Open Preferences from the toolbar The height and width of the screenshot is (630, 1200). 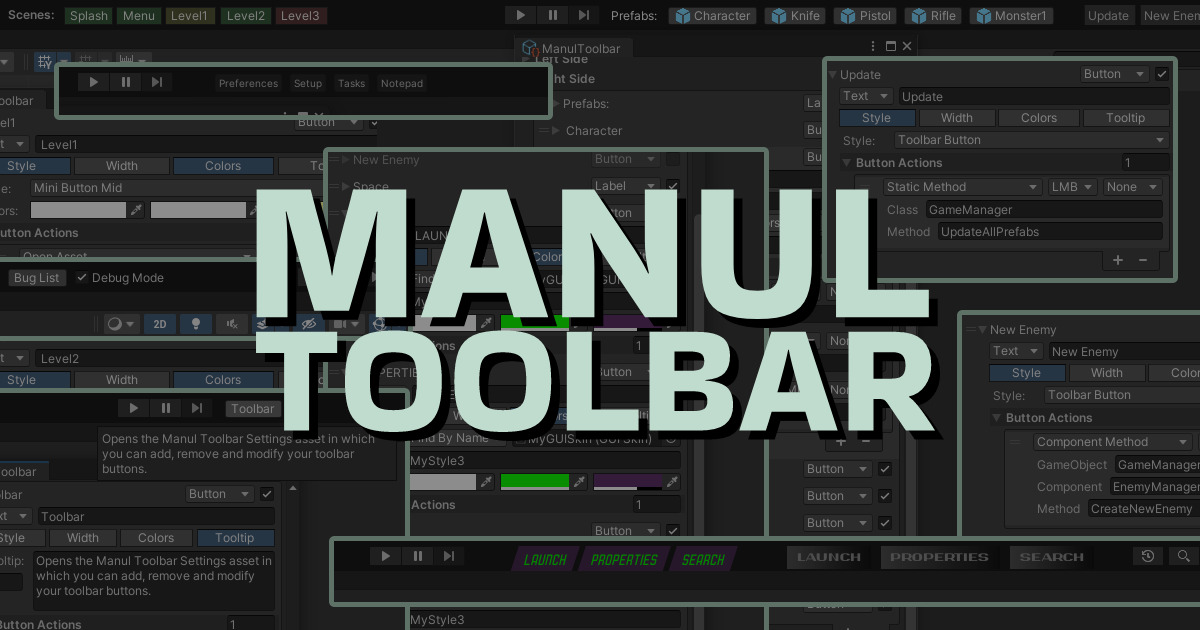pos(248,83)
